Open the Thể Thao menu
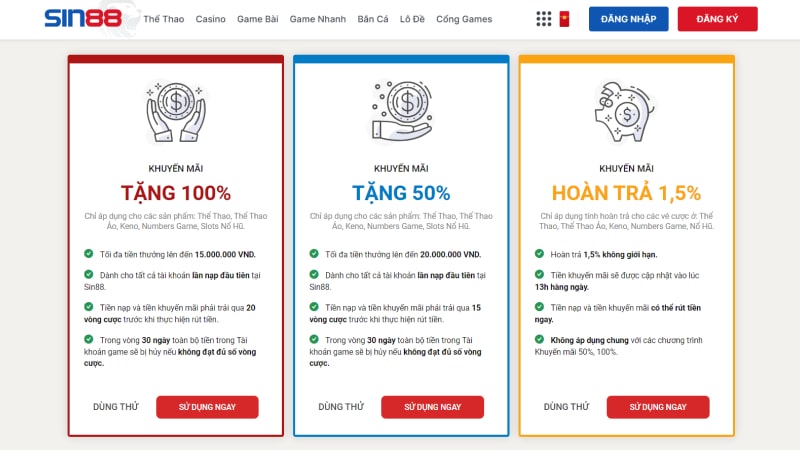Screen dimensions: 800x450 point(164,19)
